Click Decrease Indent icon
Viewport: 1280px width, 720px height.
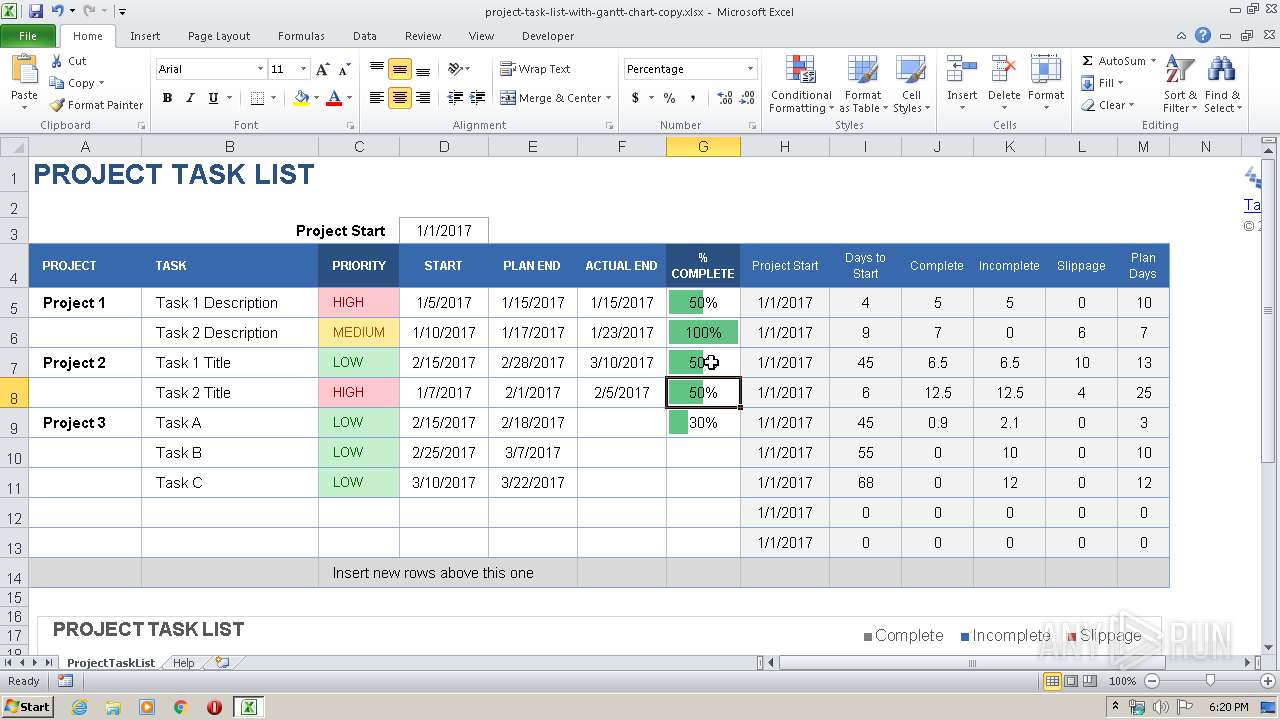455,98
